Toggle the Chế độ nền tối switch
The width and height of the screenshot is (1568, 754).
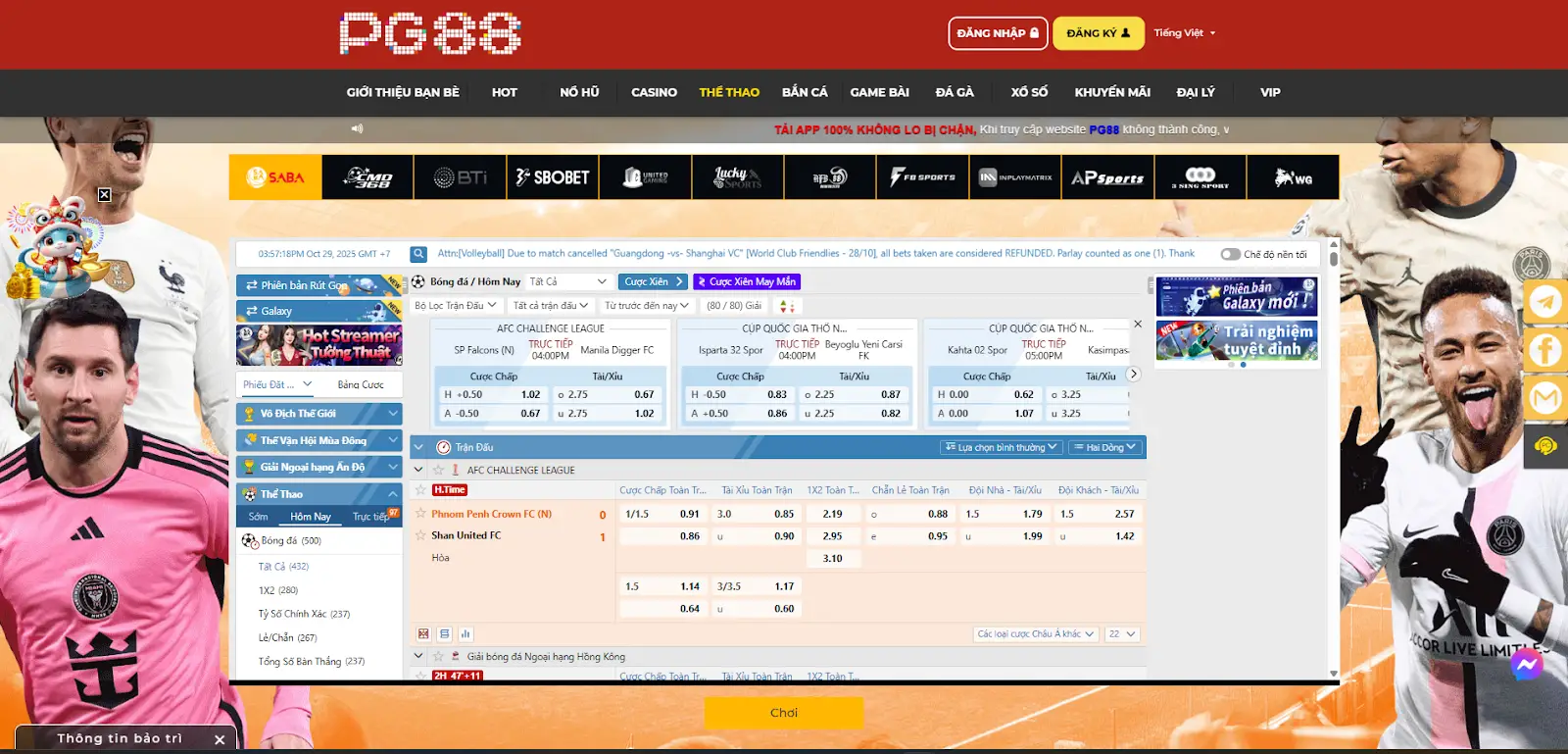tap(1230, 254)
